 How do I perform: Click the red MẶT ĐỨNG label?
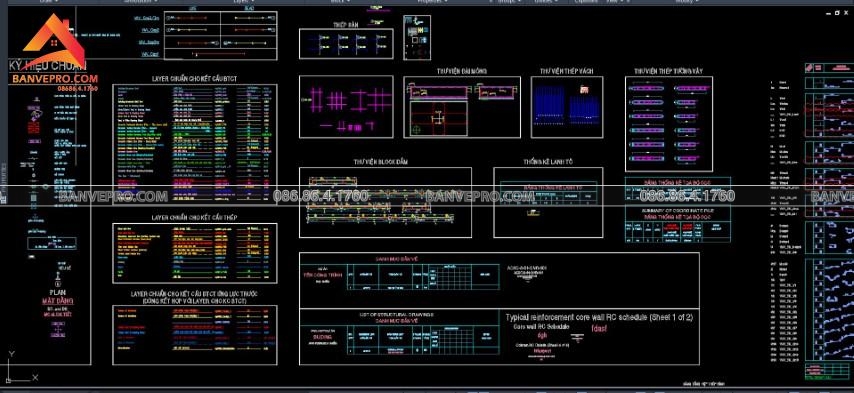point(57,301)
